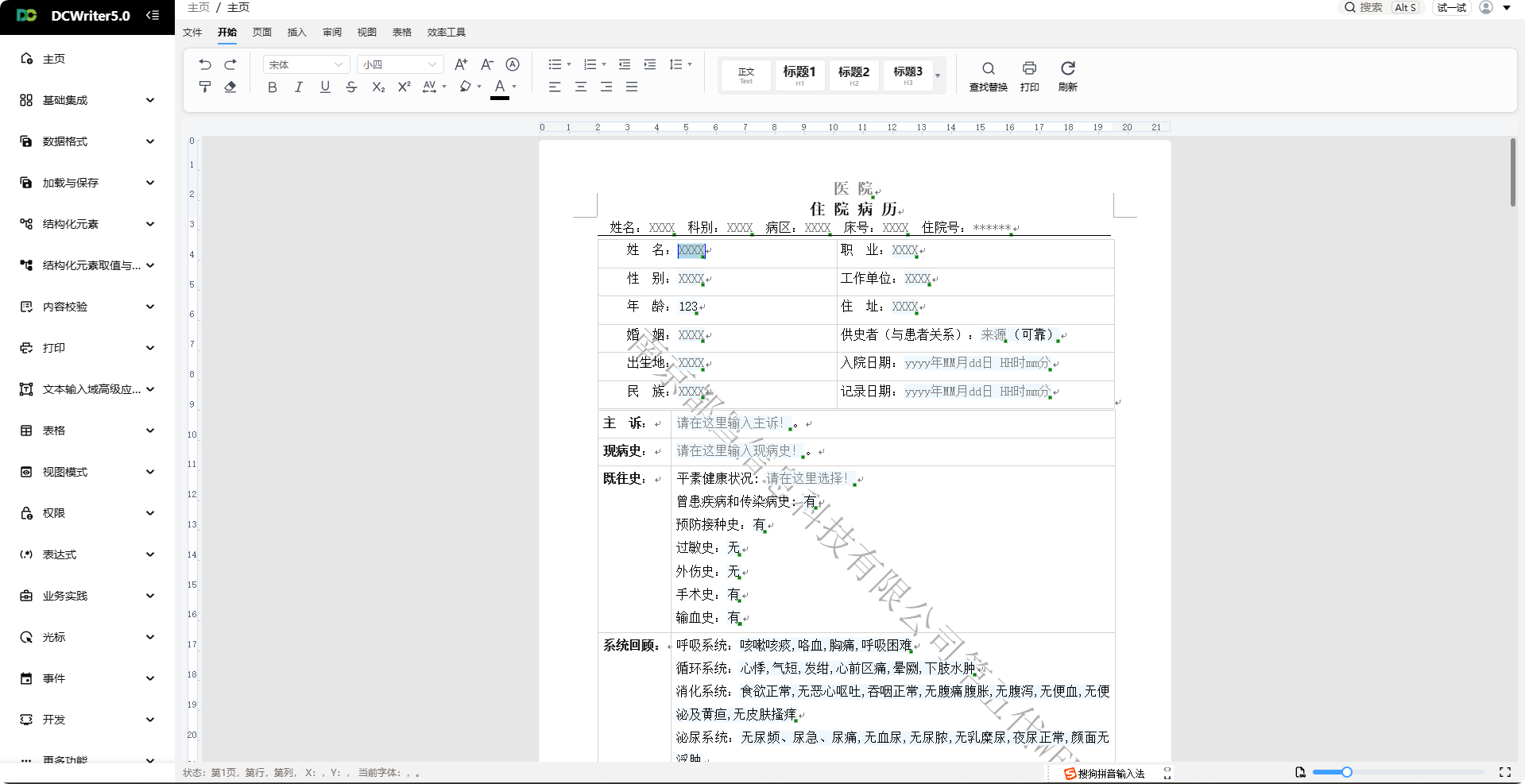Screen dimensions: 1525x784
Task: Toggle bold formatting
Action: pyautogui.click(x=273, y=87)
